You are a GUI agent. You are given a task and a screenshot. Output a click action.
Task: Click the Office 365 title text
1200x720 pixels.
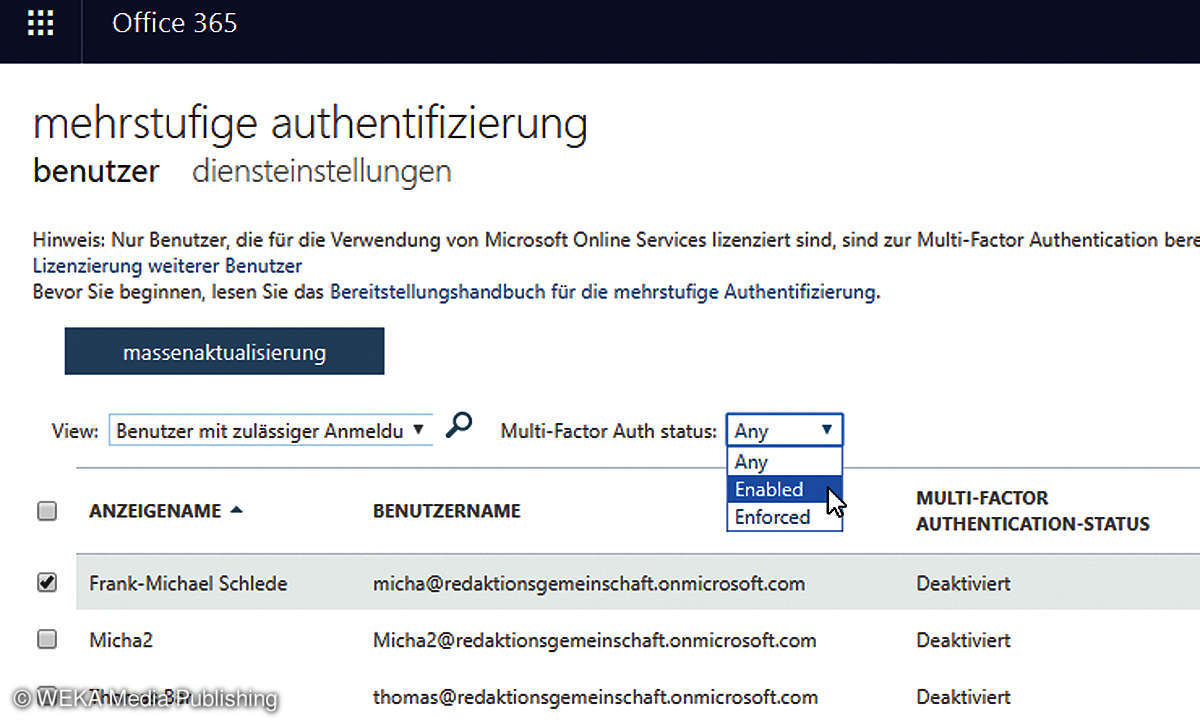point(174,23)
